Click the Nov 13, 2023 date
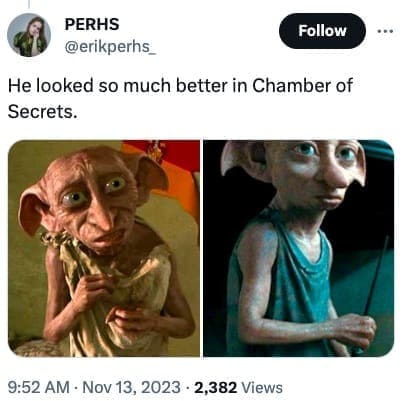The width and height of the screenshot is (404, 401). (131, 387)
